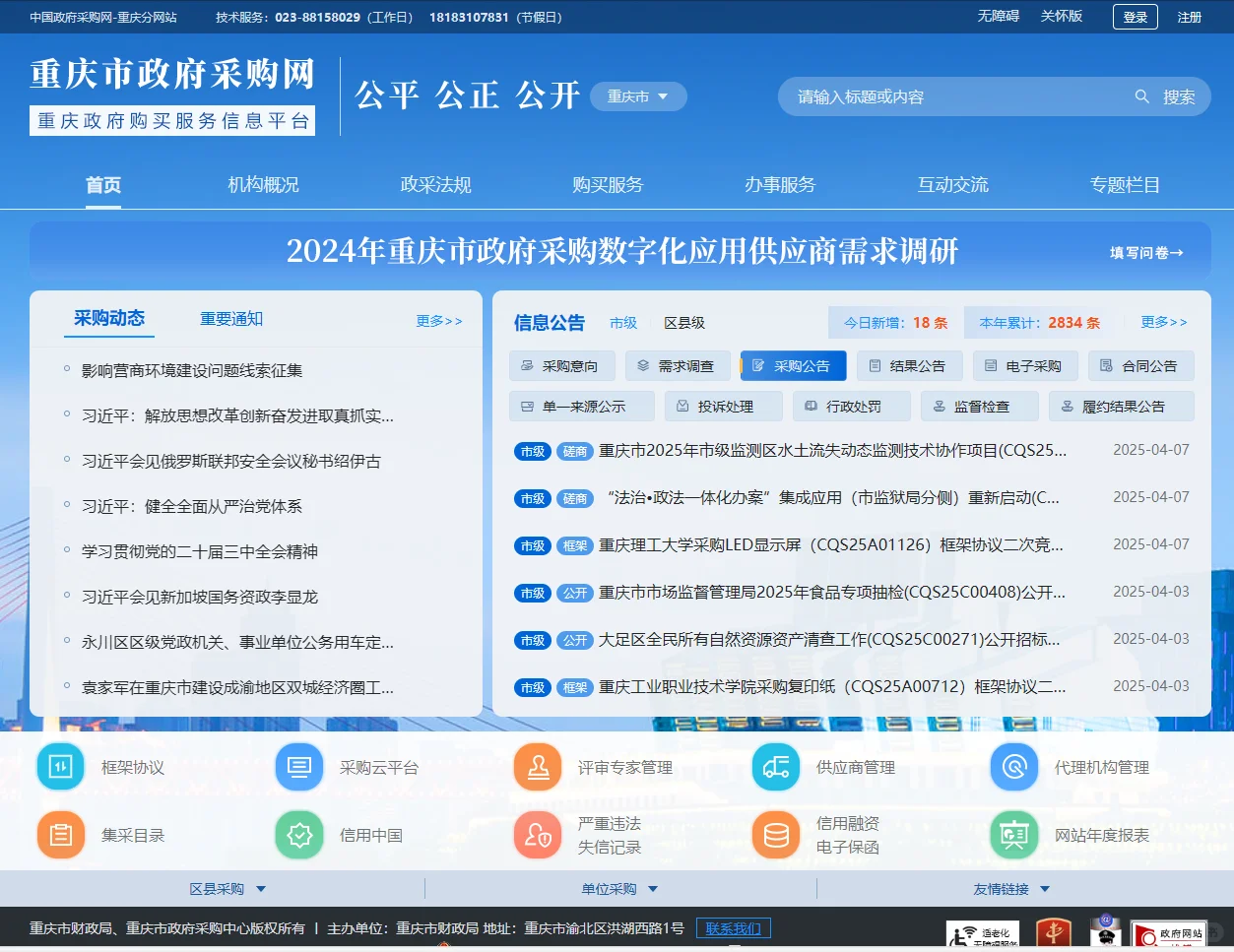The image size is (1234, 952).
Task: Click the 2024年 survey banner title
Action: tap(622, 251)
